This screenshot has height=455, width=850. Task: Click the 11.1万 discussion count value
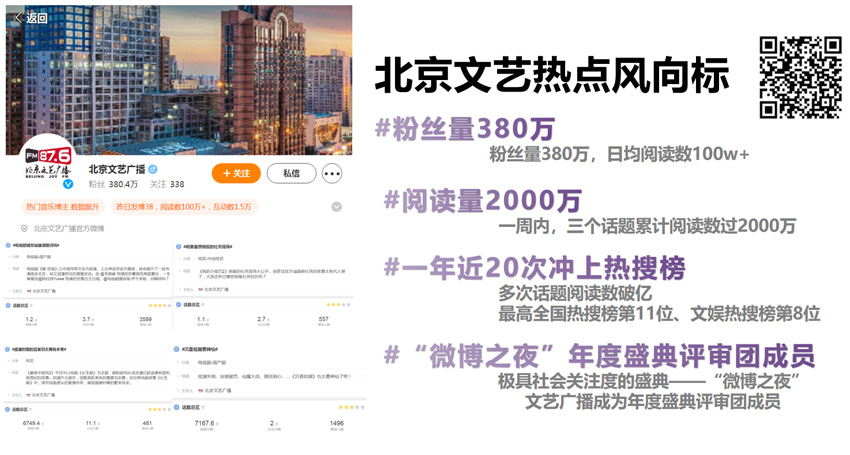(93, 423)
